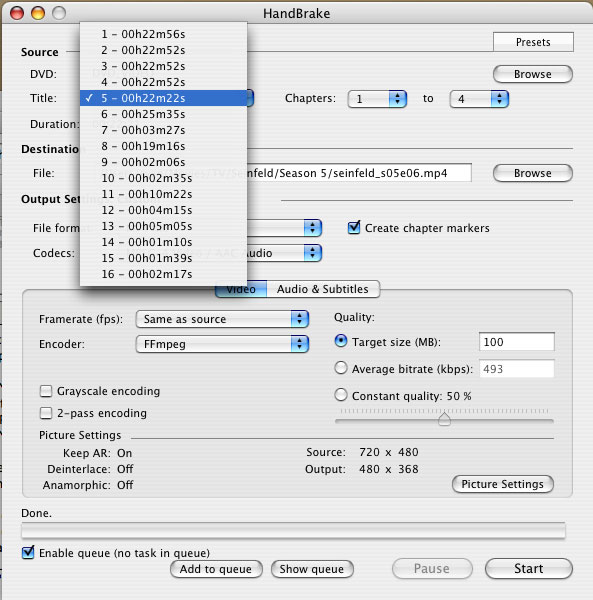
Task: Open the Presets drawer button
Action: click(533, 42)
